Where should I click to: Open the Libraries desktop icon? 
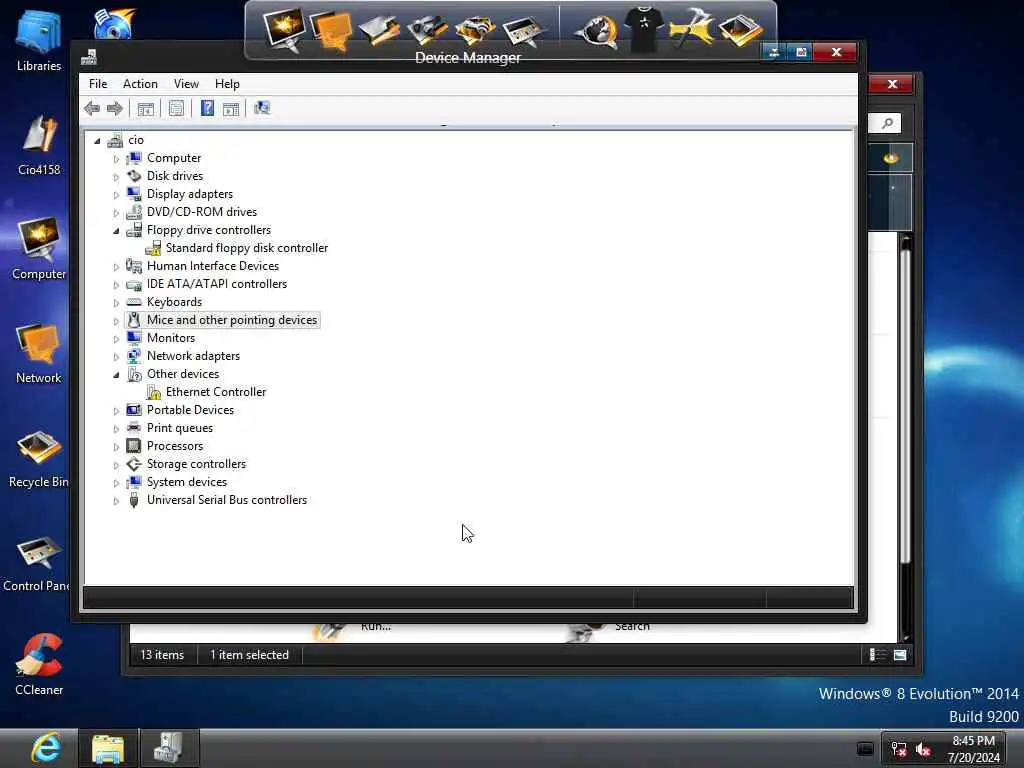tap(39, 40)
